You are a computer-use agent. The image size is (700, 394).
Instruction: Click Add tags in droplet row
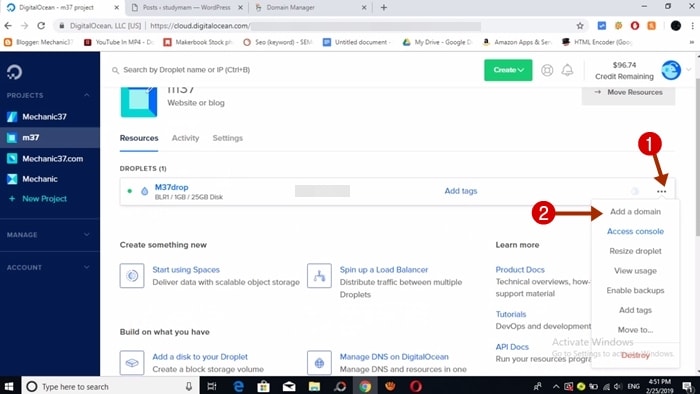(461, 191)
